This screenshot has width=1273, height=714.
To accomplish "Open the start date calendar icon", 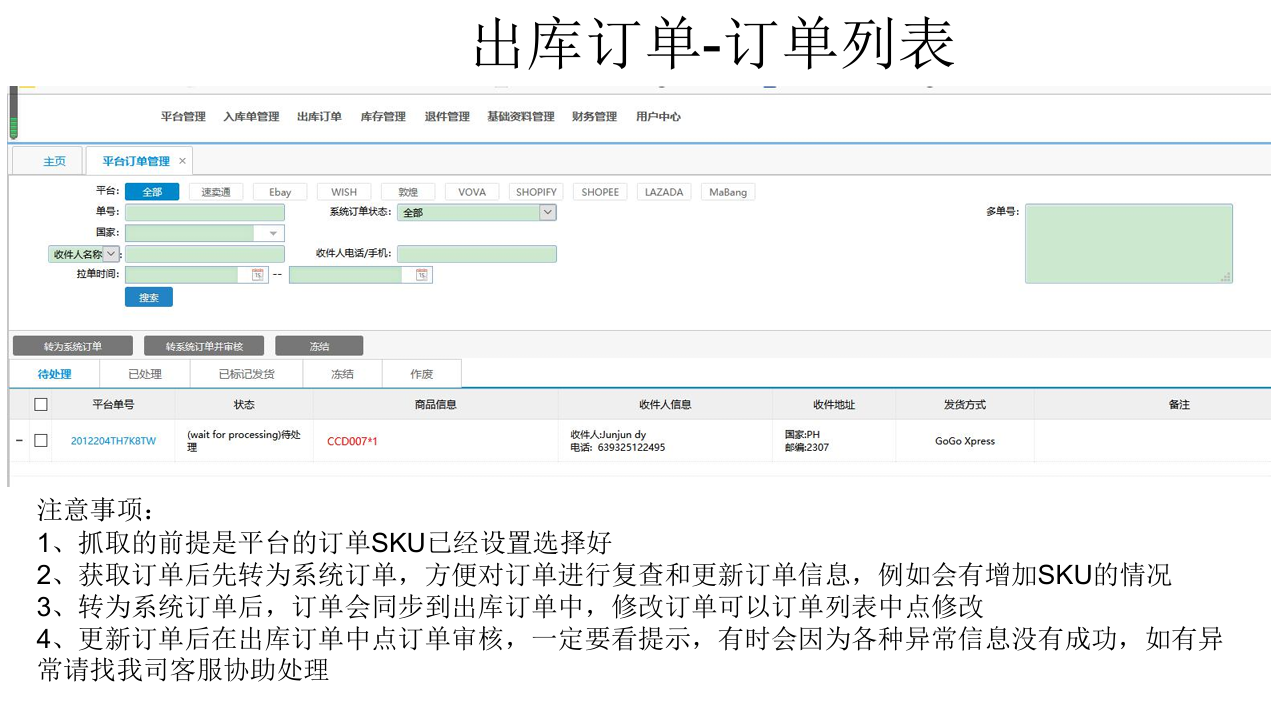I will [x=257, y=274].
